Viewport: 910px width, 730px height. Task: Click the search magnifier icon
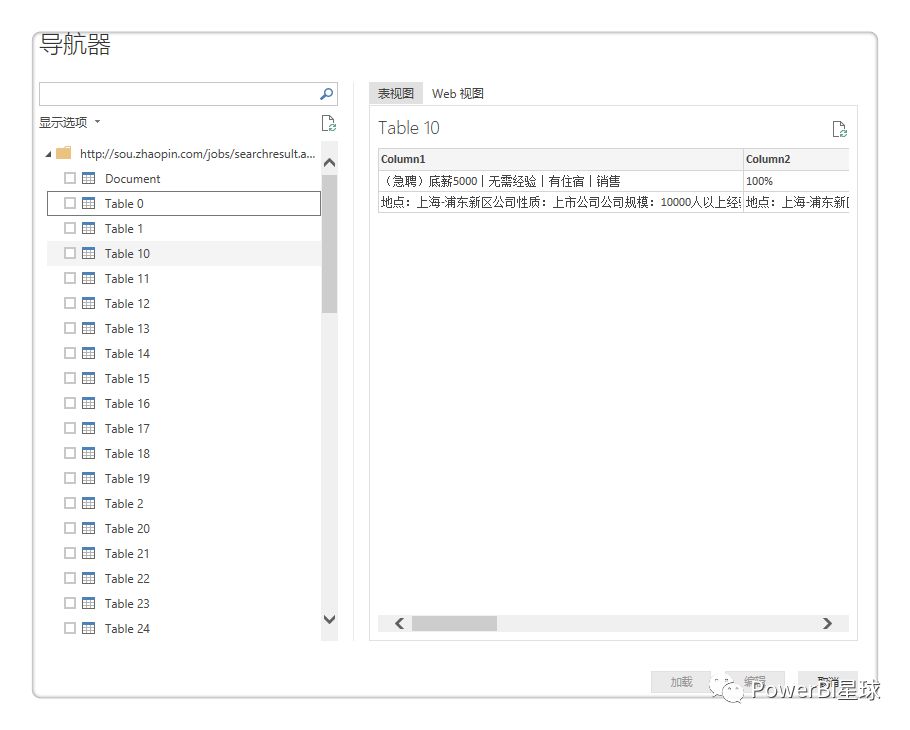(327, 93)
